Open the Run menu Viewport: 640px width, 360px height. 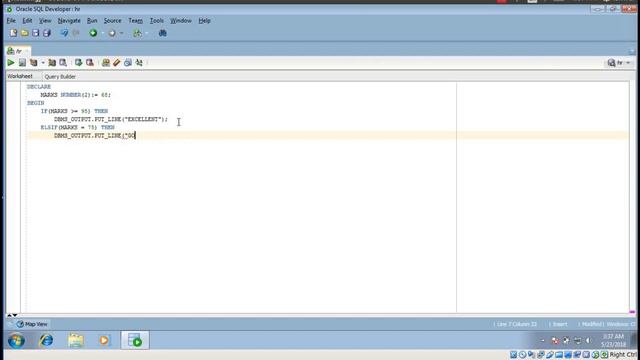coord(92,20)
